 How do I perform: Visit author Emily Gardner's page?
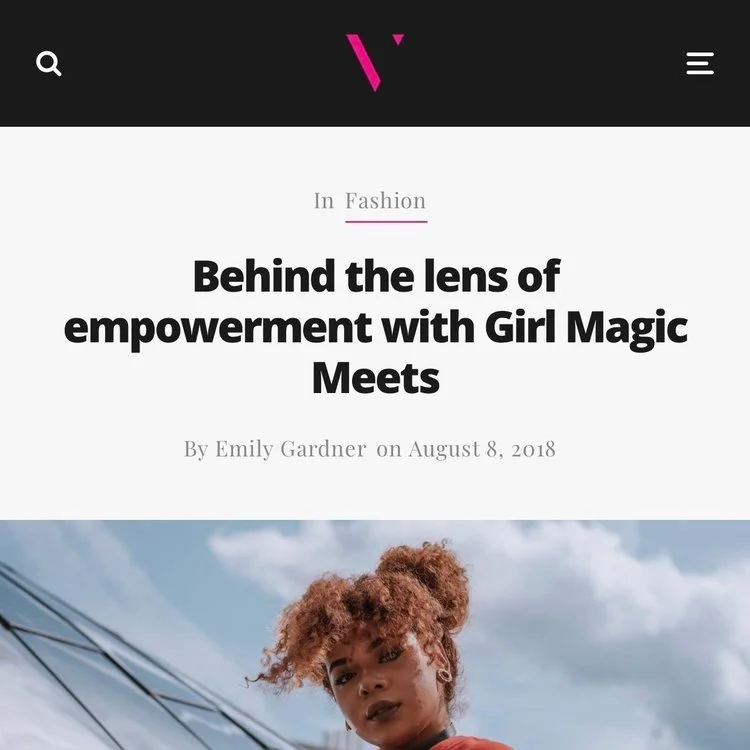(x=290, y=449)
